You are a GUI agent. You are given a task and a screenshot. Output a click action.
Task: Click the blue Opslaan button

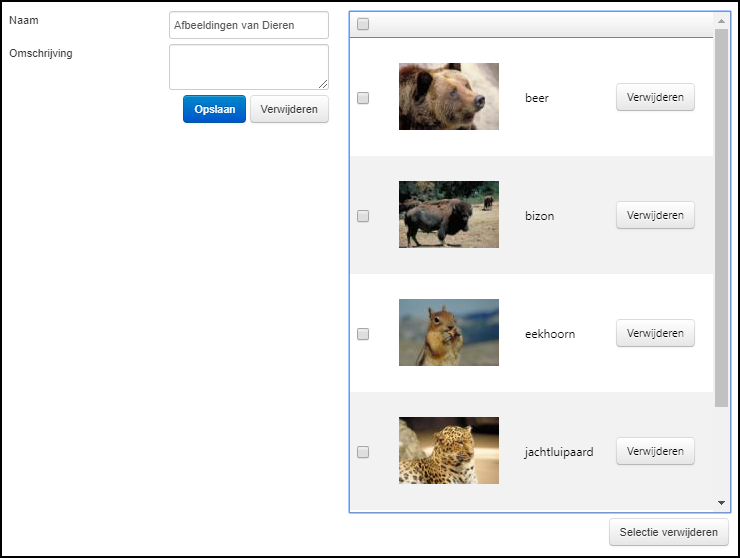pyautogui.click(x=214, y=109)
